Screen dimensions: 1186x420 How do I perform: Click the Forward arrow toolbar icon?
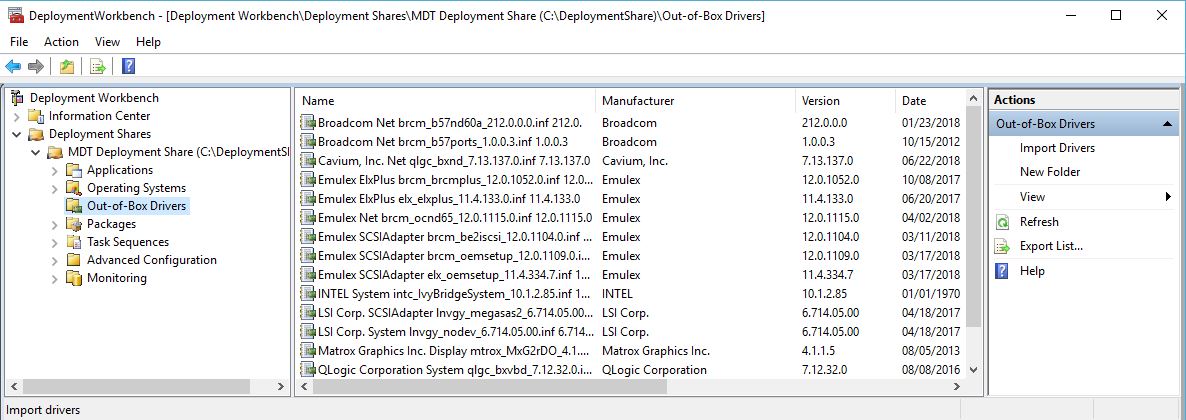tap(36, 67)
